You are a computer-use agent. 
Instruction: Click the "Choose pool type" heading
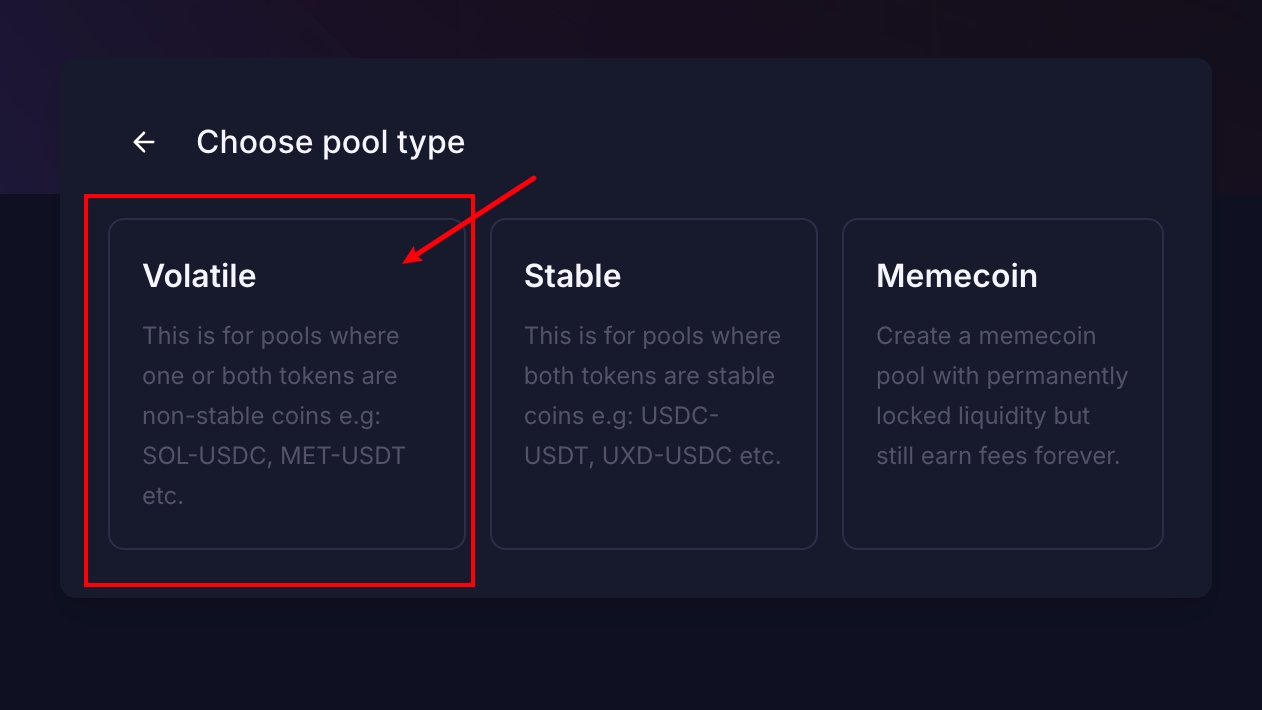pos(330,142)
